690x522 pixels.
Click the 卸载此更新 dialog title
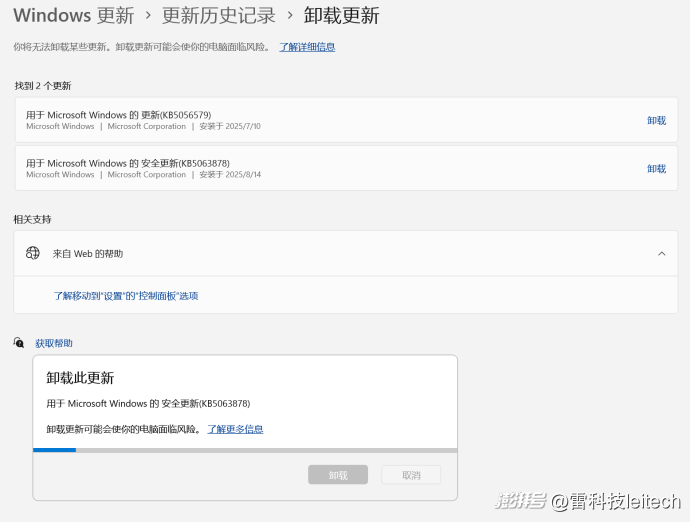click(x=80, y=378)
